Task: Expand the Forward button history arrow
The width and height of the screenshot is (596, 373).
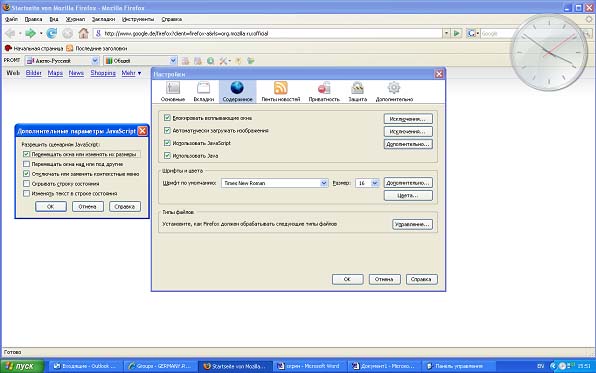Action: (x=41, y=33)
